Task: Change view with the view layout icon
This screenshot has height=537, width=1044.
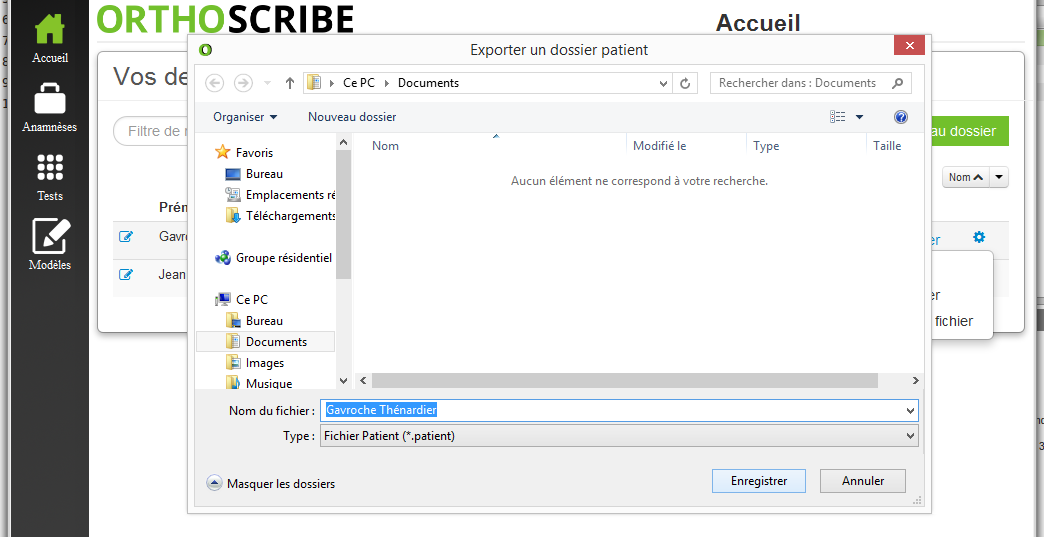Action: click(x=838, y=117)
